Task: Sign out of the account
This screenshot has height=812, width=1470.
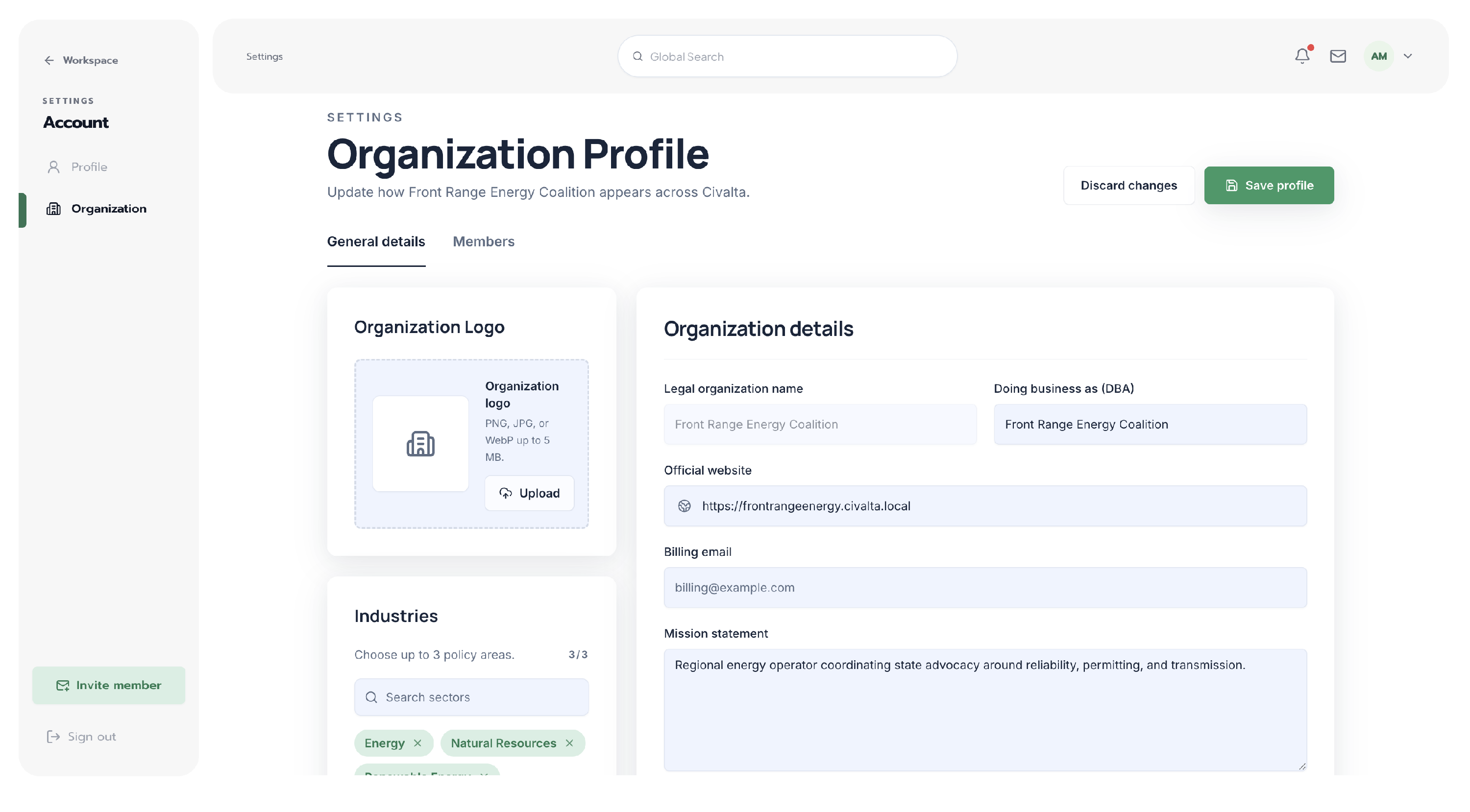Action: tap(81, 737)
